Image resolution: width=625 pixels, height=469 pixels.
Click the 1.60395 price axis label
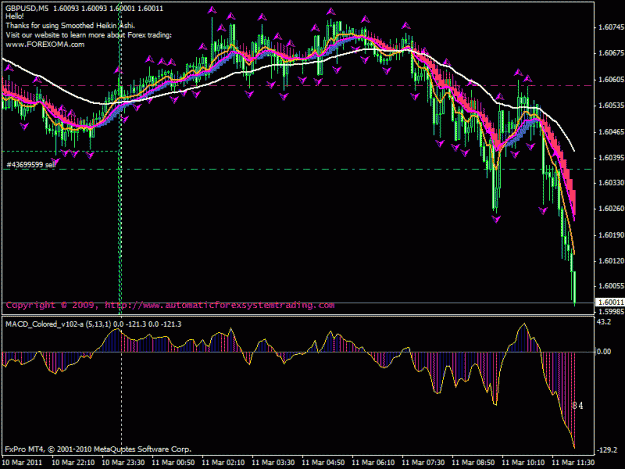(x=611, y=158)
